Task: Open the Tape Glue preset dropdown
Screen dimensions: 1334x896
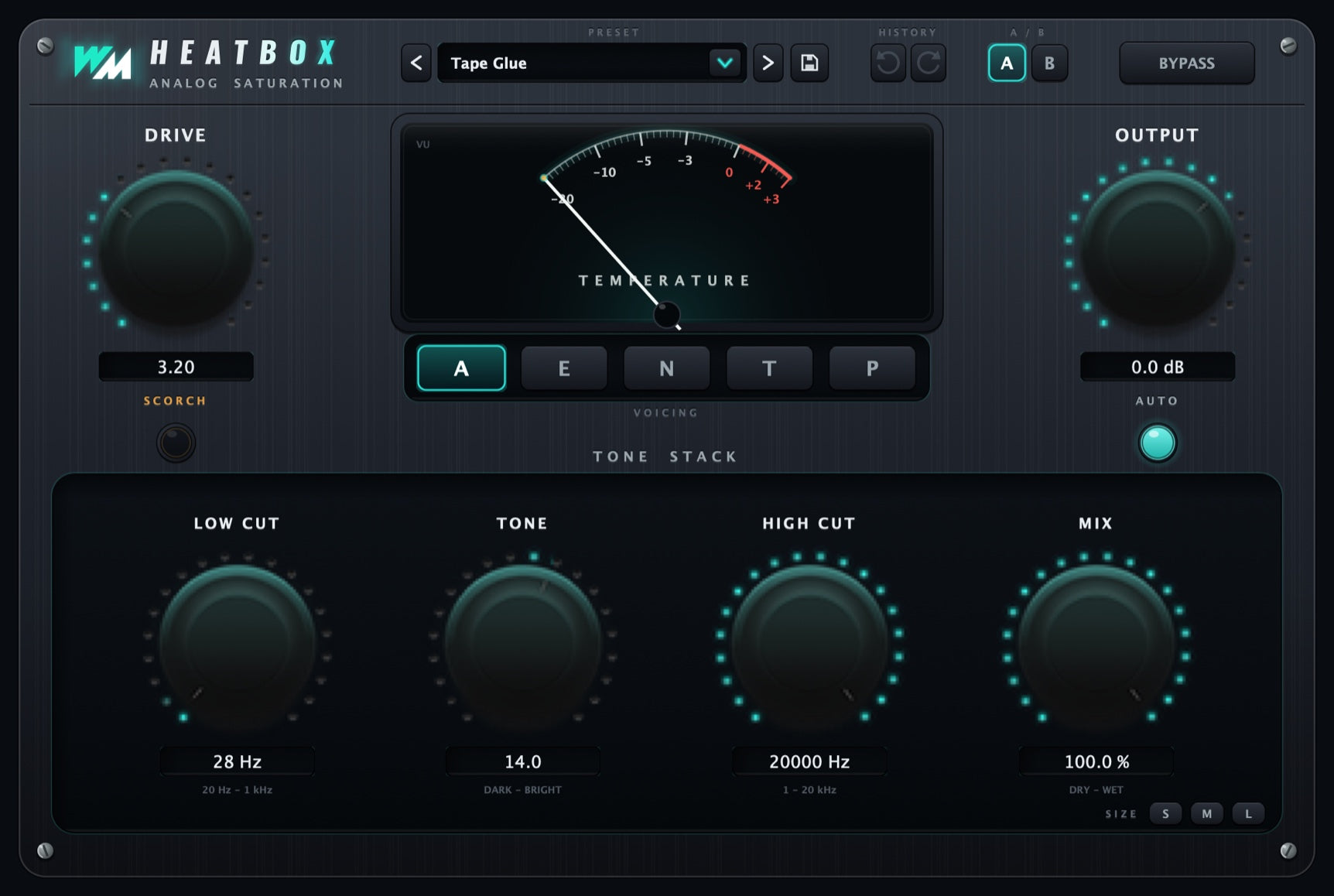Action: coord(591,63)
